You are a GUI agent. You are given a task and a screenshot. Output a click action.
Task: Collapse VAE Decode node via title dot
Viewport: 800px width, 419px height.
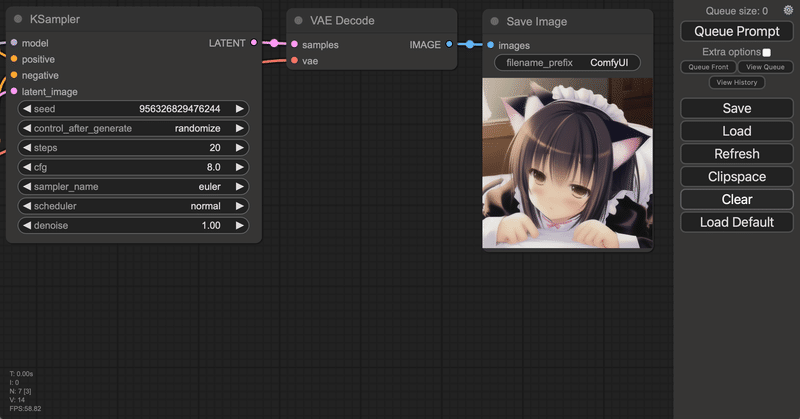298,20
